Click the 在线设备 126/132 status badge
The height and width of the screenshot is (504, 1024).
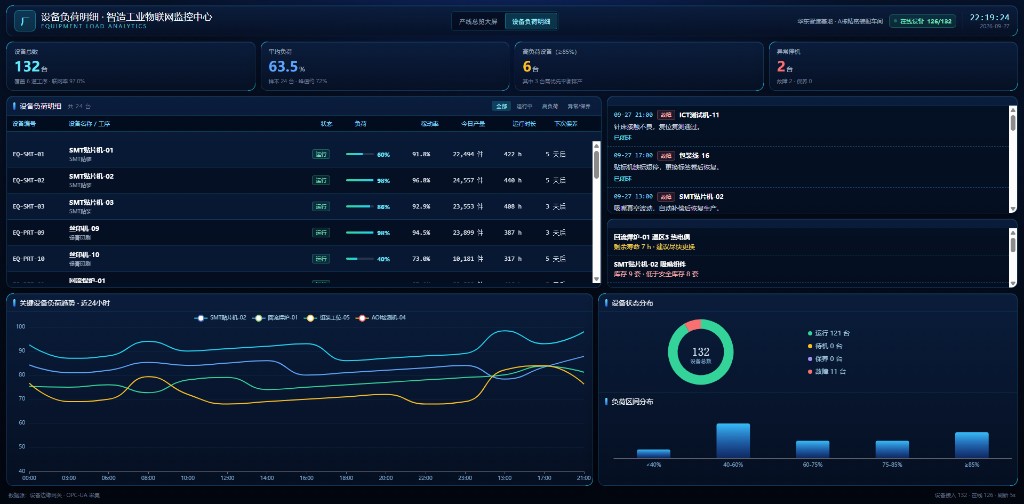pyautogui.click(x=922, y=22)
